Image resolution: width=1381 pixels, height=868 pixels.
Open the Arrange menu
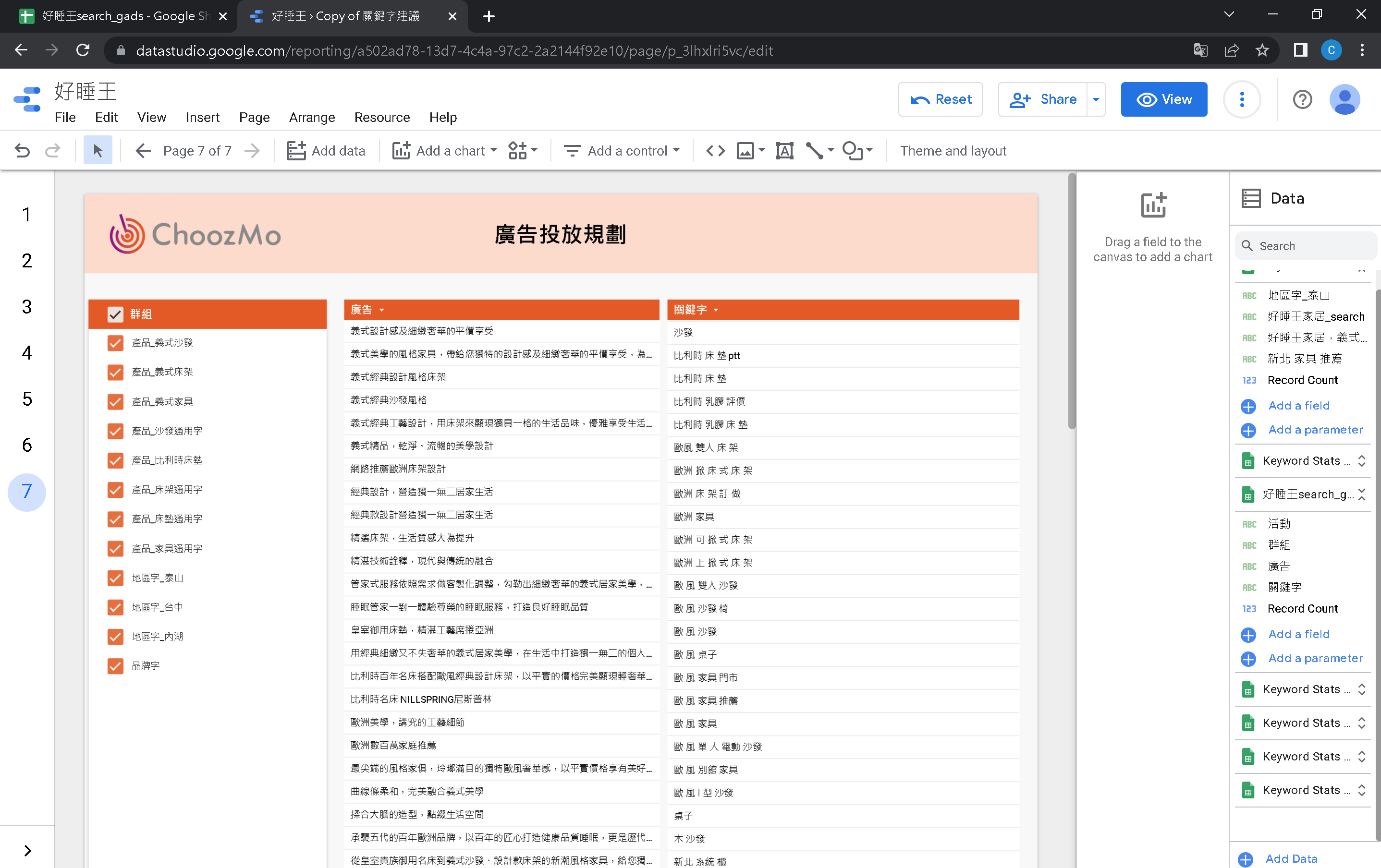point(312,118)
